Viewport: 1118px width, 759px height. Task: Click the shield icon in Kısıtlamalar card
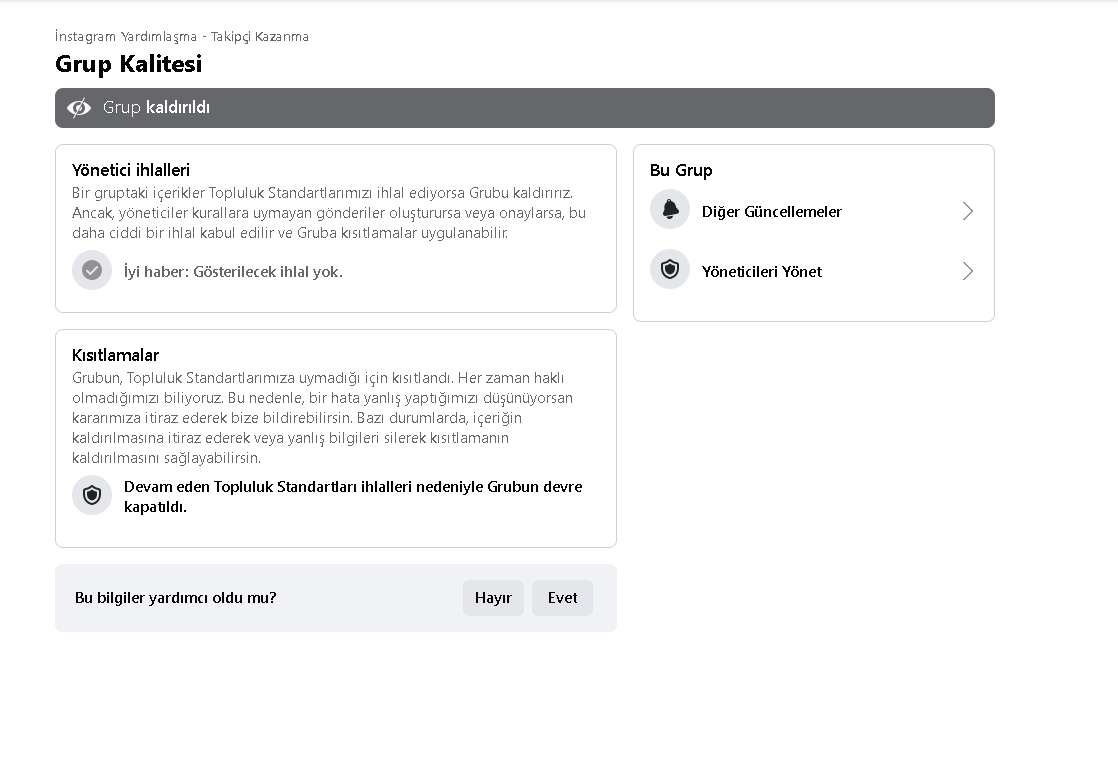click(x=92, y=495)
